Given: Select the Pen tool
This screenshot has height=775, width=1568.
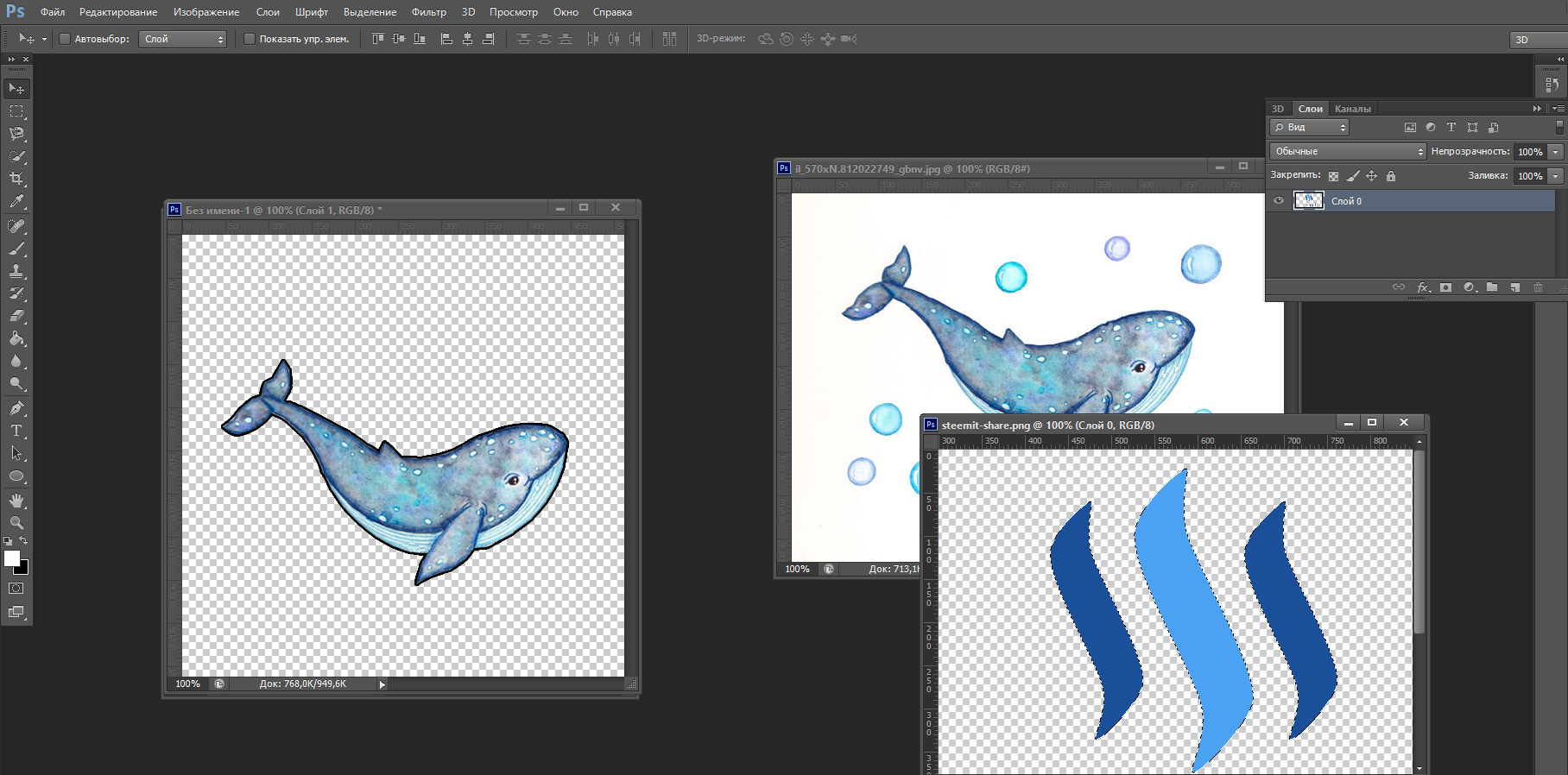Looking at the screenshot, I should 16,408.
